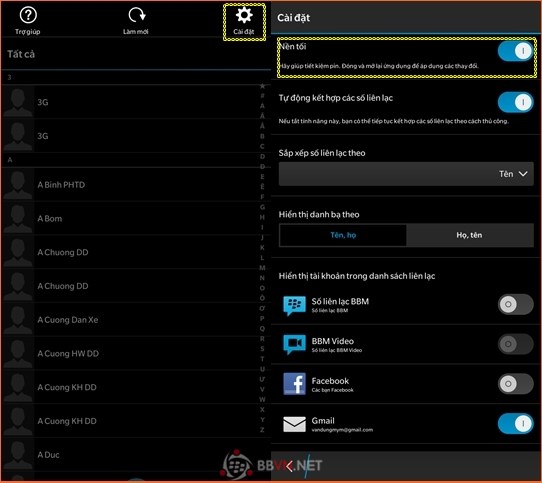Image resolution: width=542 pixels, height=483 pixels.
Task: Click the BBM Video camera icon
Action: tap(294, 345)
